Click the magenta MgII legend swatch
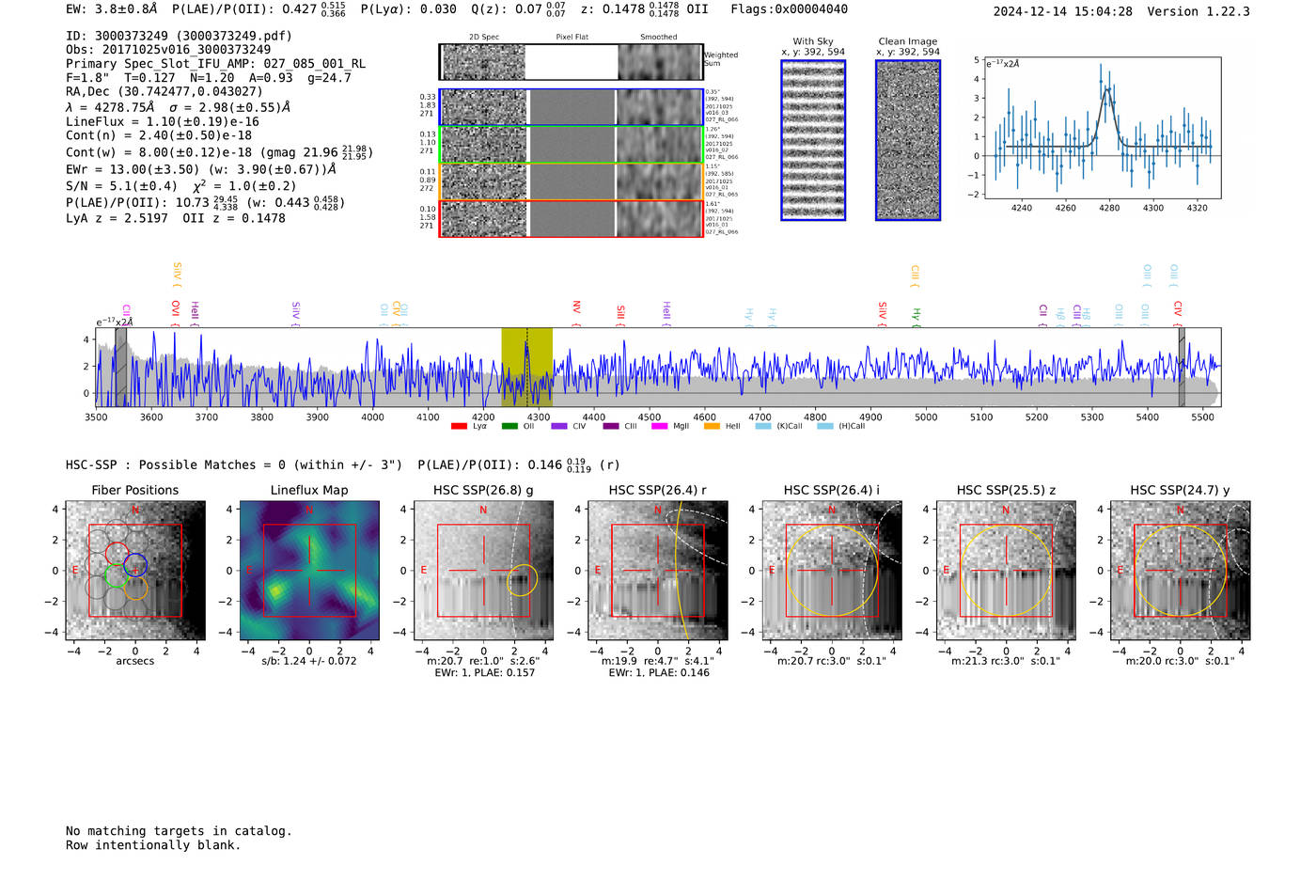 tap(660, 426)
